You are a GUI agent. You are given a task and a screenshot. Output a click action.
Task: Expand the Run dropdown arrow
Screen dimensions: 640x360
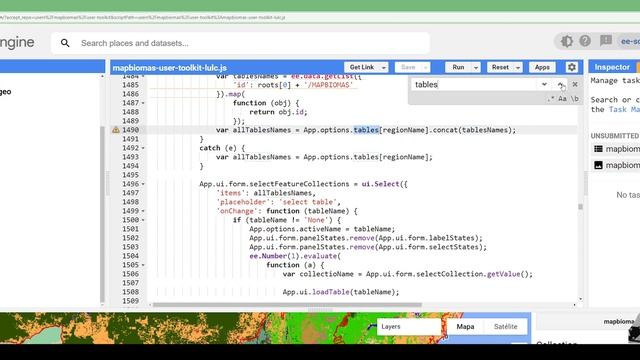[x=476, y=68]
